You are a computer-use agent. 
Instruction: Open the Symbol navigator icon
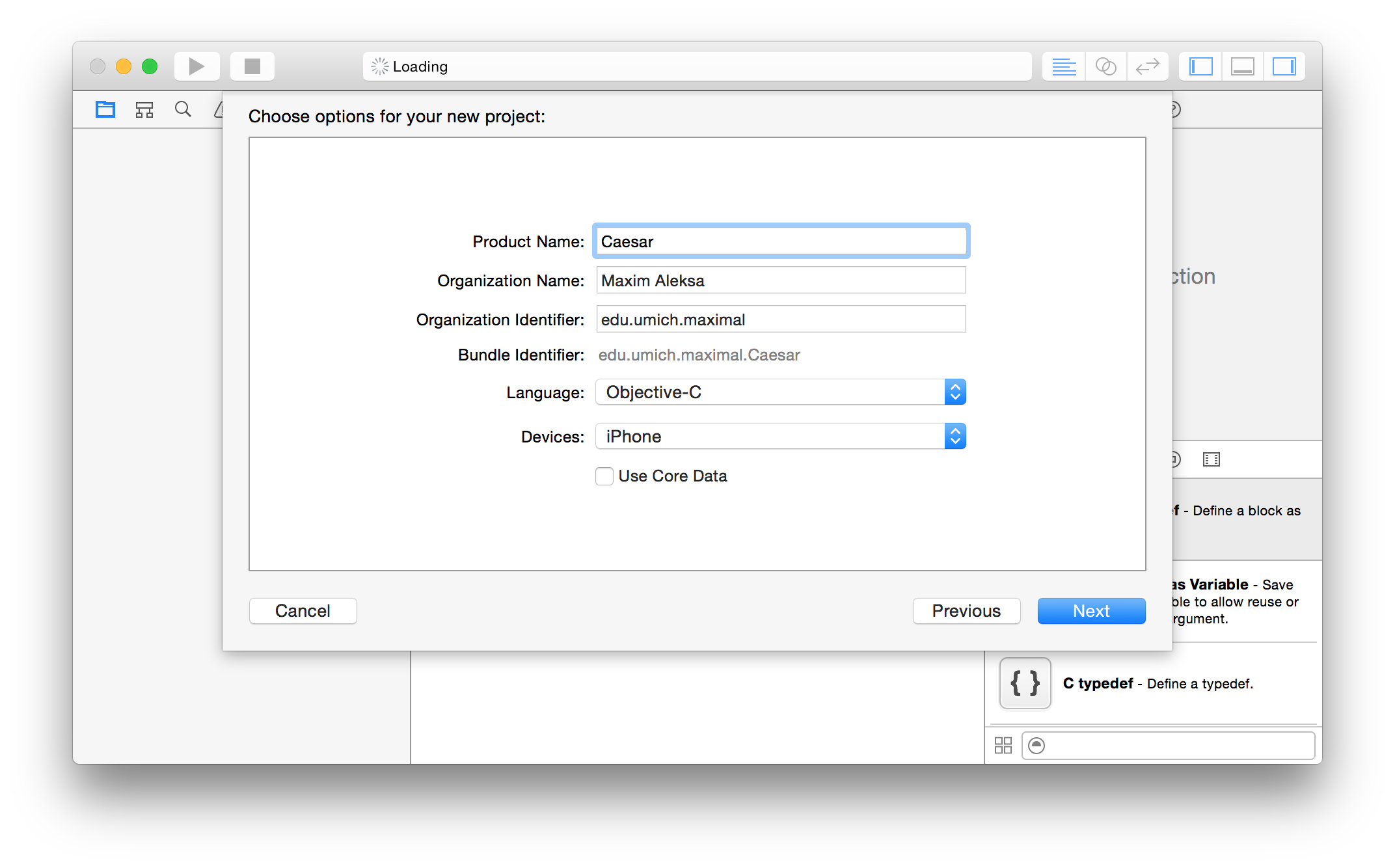pos(144,109)
